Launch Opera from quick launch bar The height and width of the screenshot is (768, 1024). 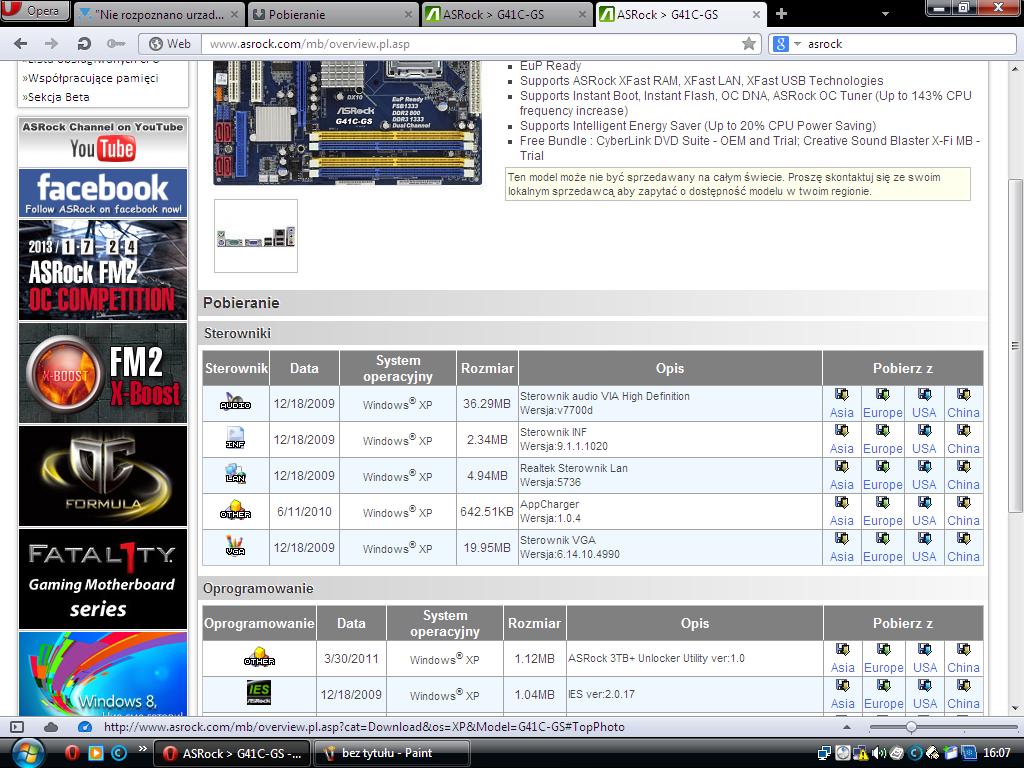point(72,753)
